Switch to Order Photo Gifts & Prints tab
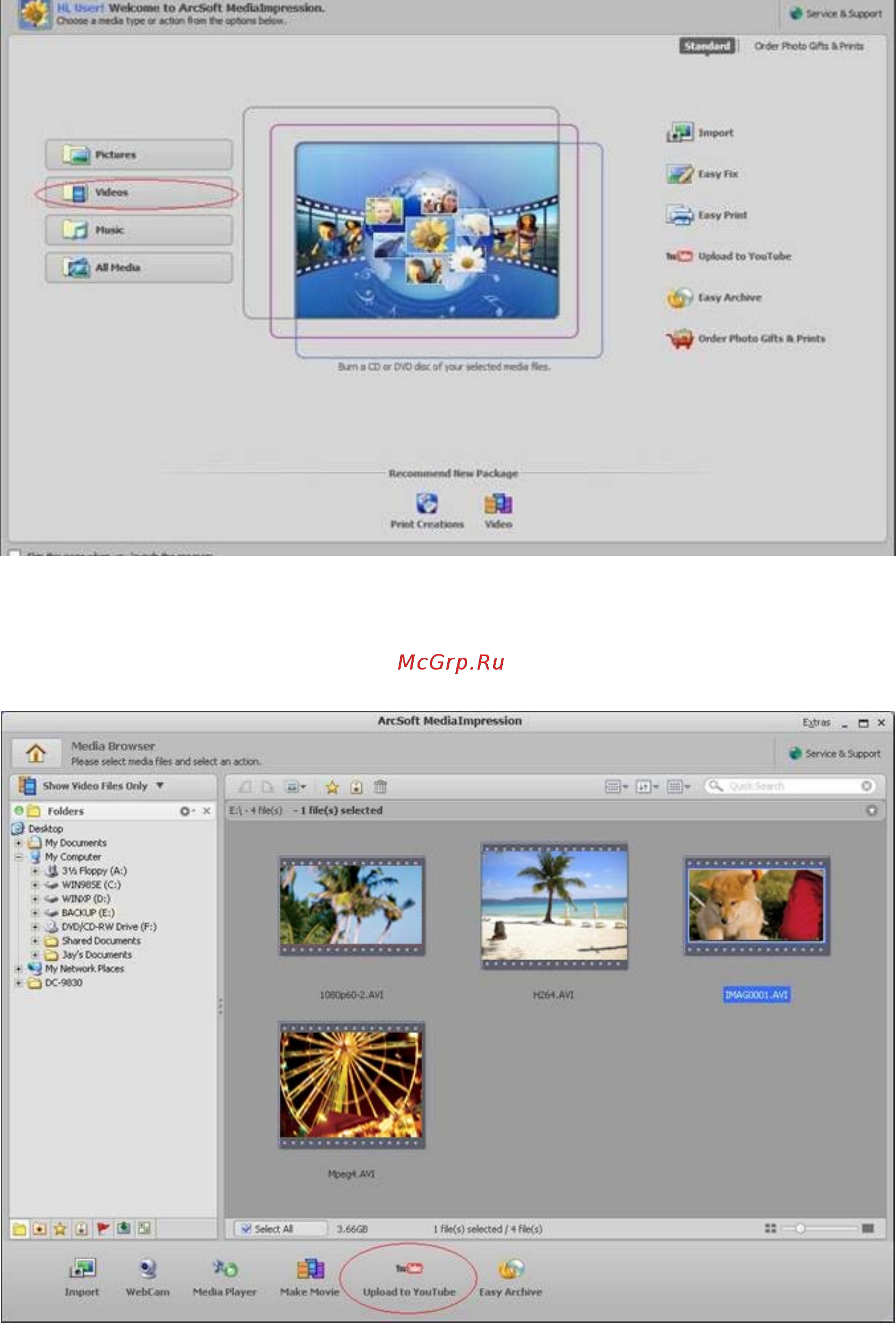This screenshot has height=1323, width=896. [809, 46]
